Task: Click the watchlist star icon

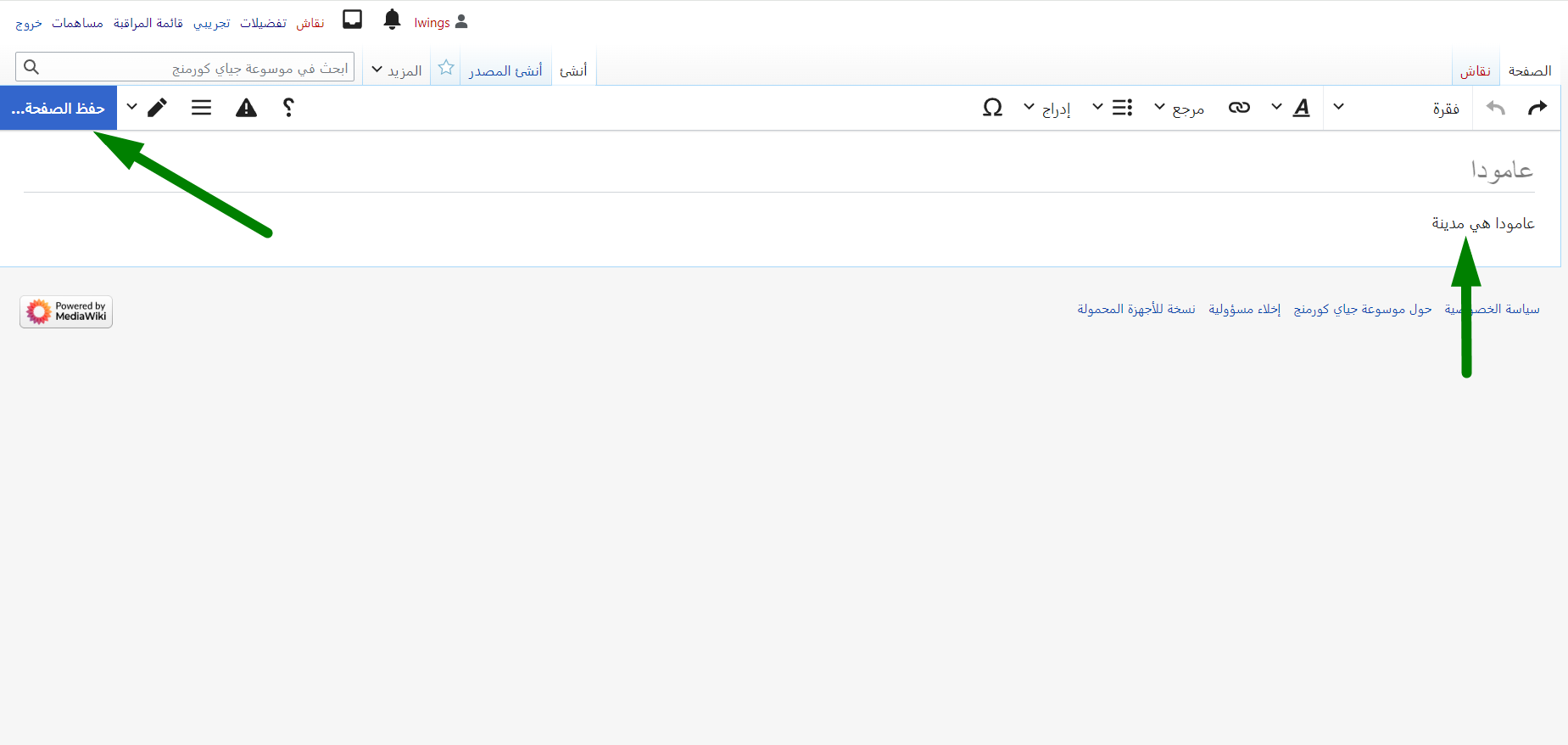Action: [x=446, y=68]
